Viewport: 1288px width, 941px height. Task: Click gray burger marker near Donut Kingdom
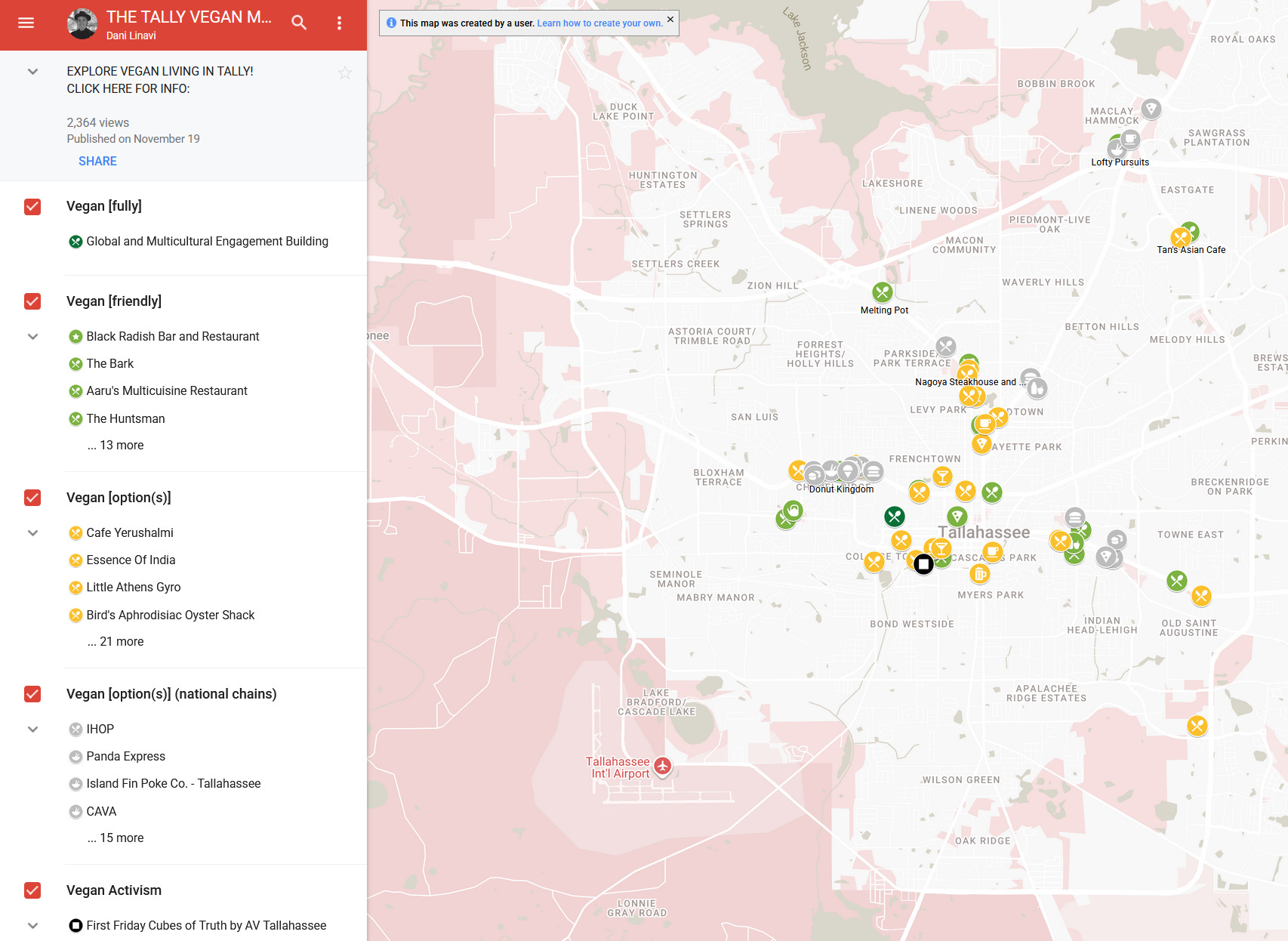(x=874, y=471)
